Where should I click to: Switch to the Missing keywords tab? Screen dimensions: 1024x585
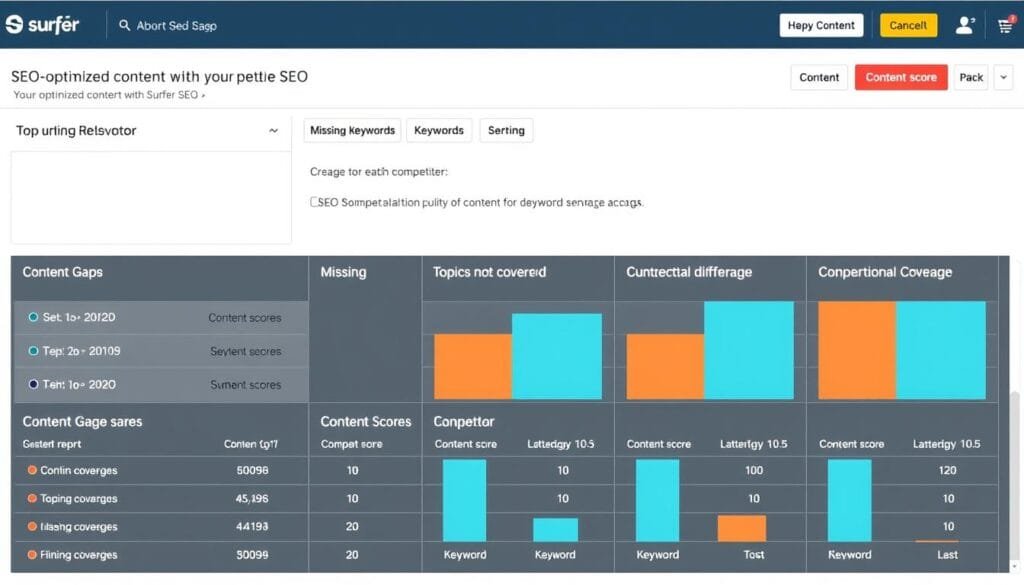(x=352, y=130)
